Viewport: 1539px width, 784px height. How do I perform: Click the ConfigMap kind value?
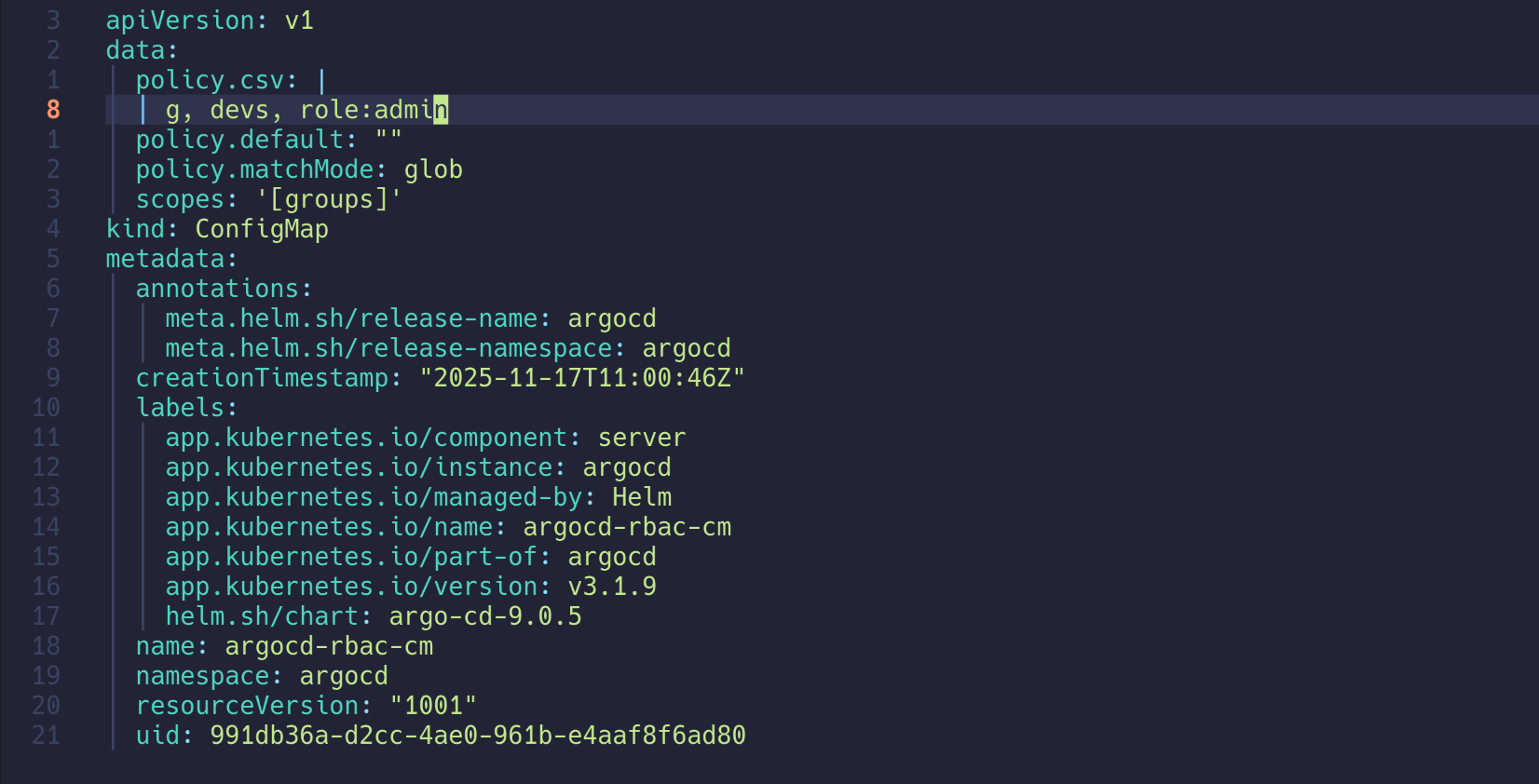click(262, 229)
